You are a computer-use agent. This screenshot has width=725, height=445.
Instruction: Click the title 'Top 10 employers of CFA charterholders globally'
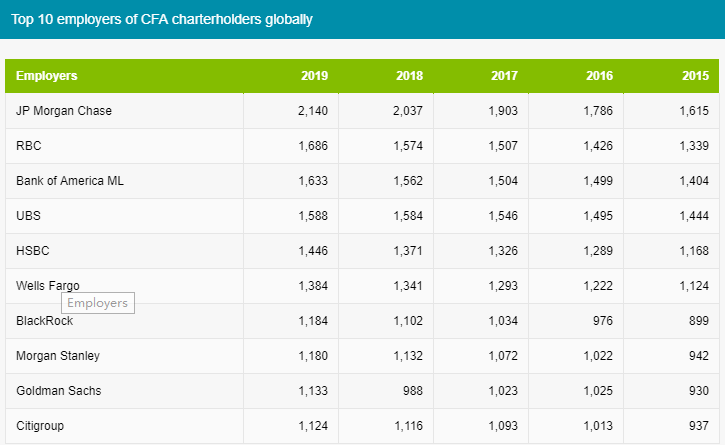click(x=162, y=19)
